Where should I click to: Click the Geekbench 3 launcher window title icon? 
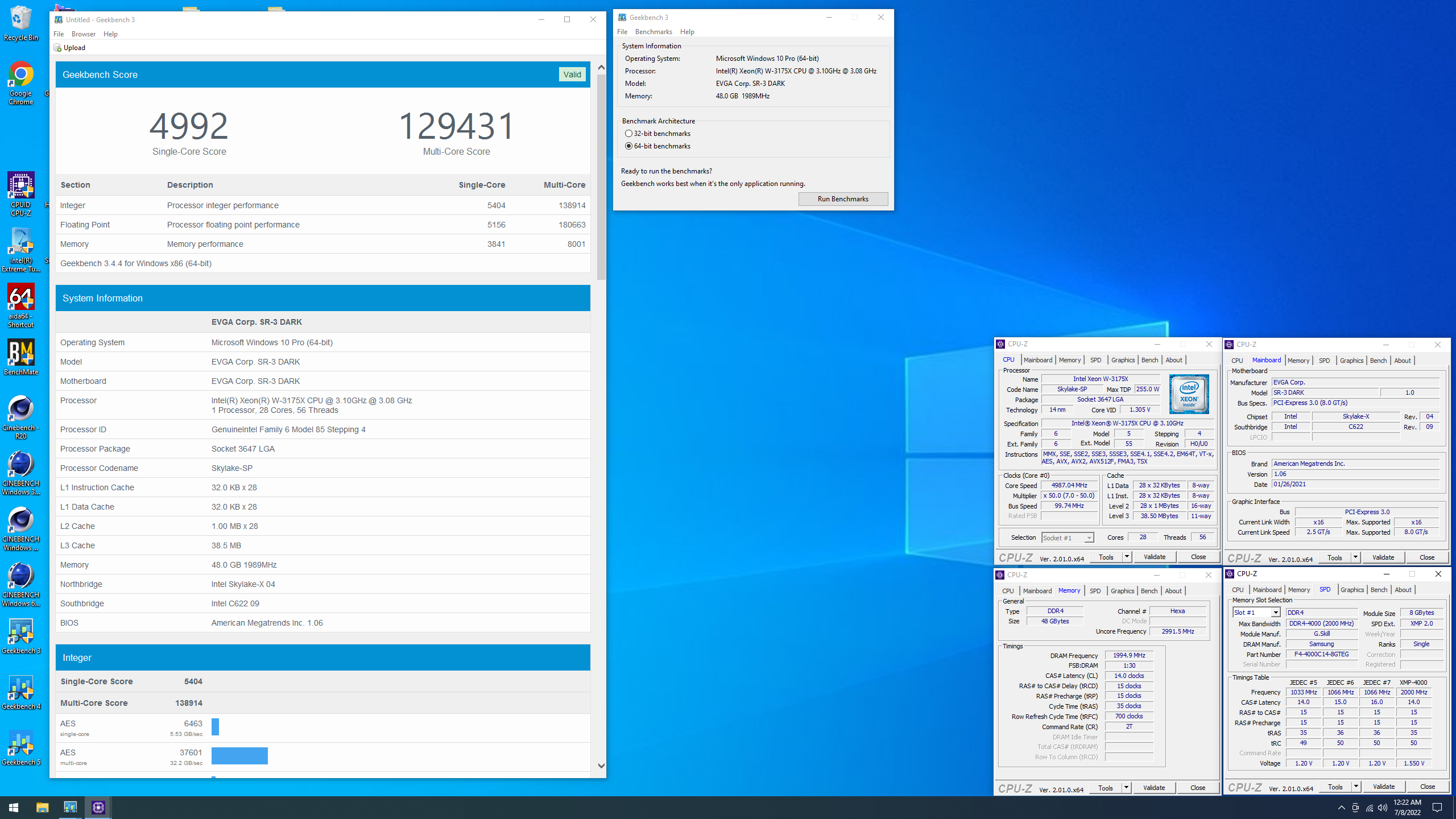tap(622, 18)
